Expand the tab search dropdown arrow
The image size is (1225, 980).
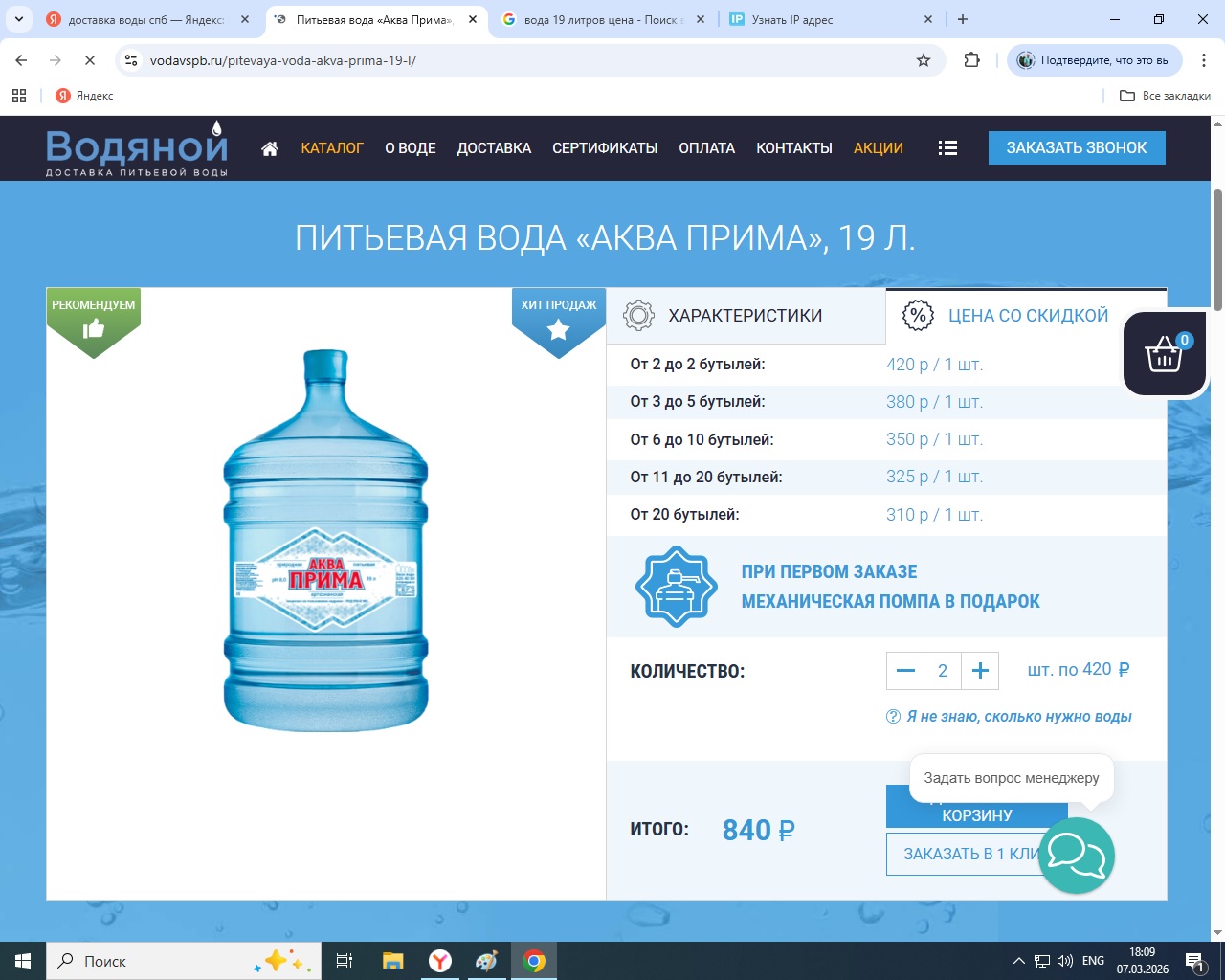point(19,19)
